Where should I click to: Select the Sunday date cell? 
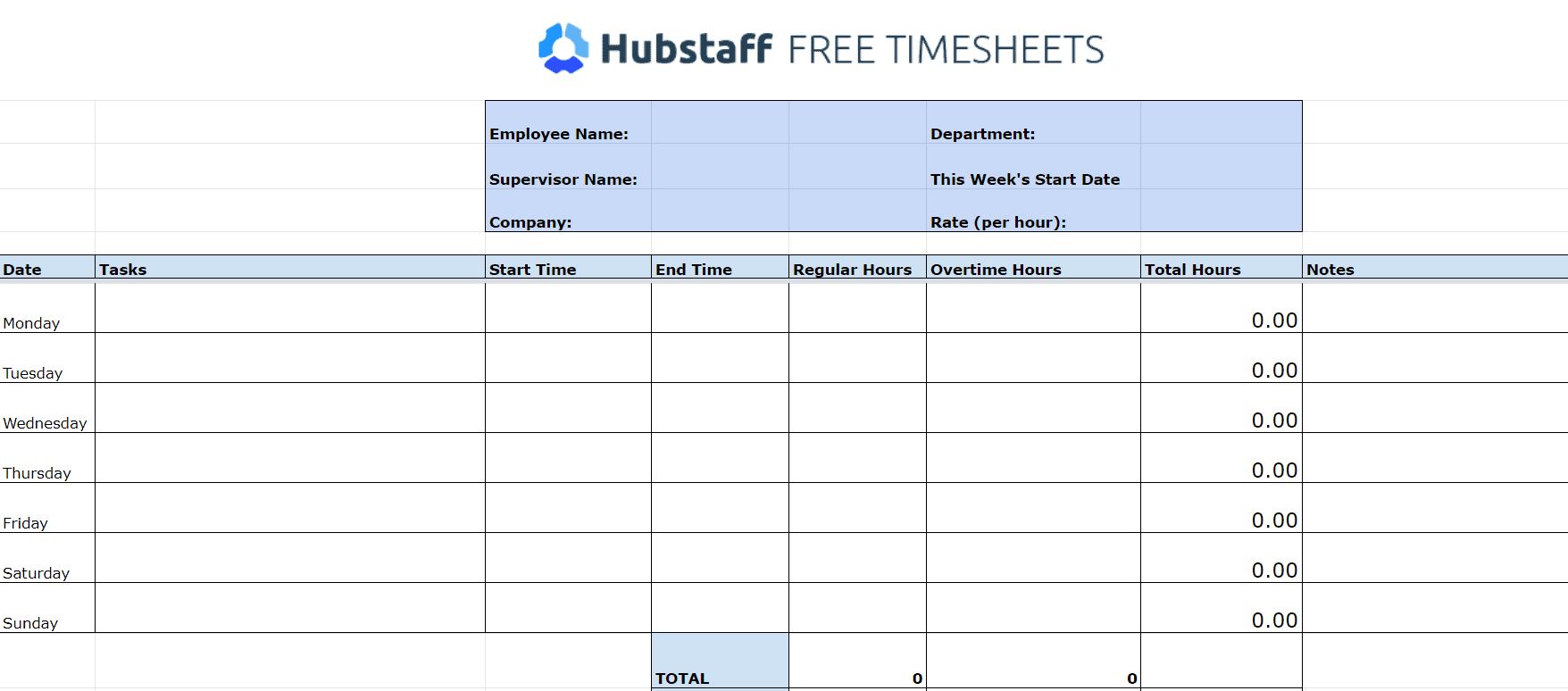point(47,608)
